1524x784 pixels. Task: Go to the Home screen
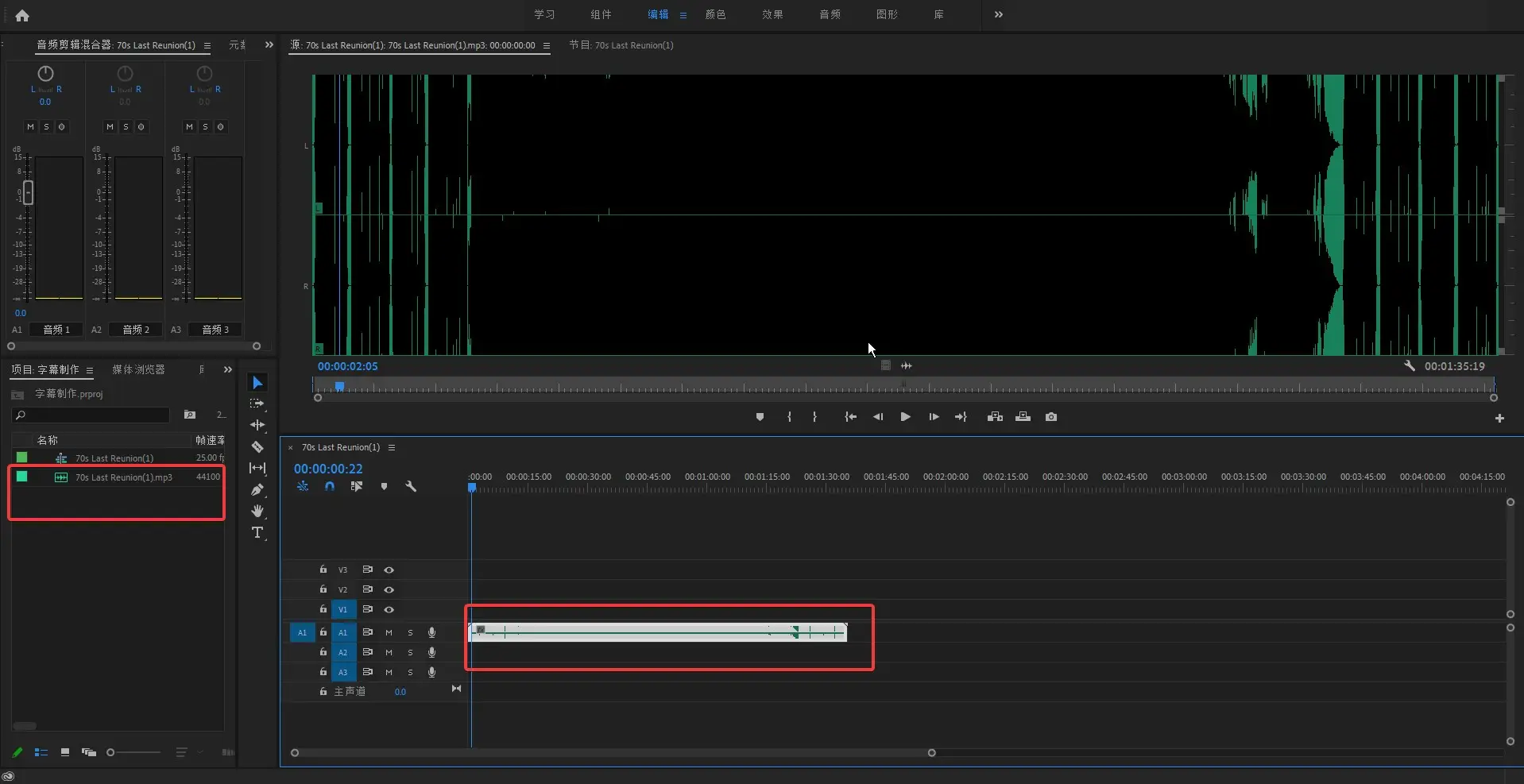coord(22,15)
